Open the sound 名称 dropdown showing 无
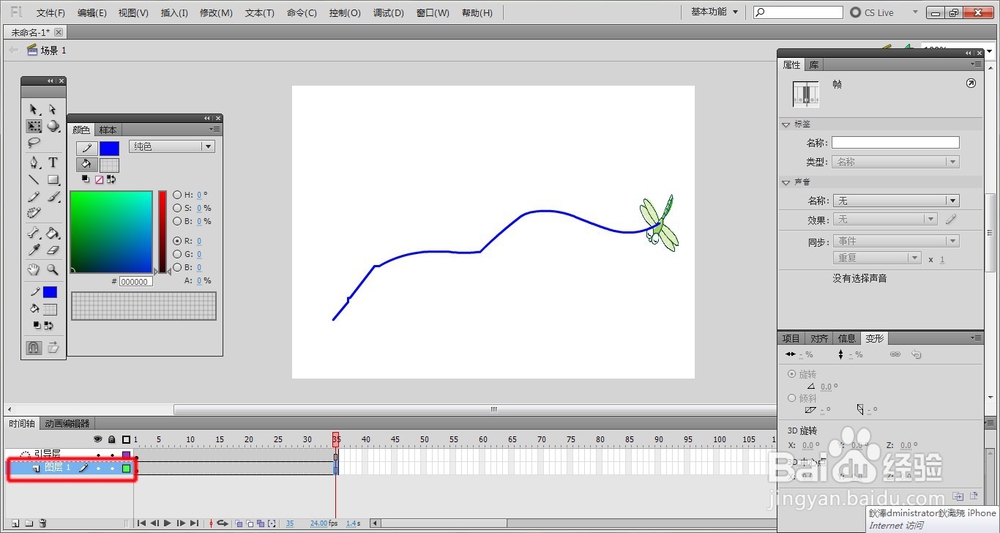This screenshot has width=1000, height=533. [x=897, y=201]
